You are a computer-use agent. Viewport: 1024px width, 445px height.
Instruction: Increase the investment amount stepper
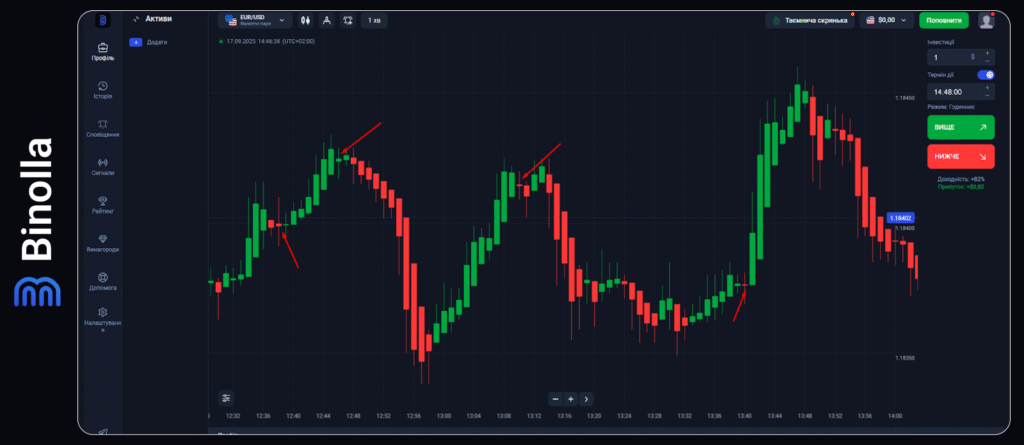987,53
